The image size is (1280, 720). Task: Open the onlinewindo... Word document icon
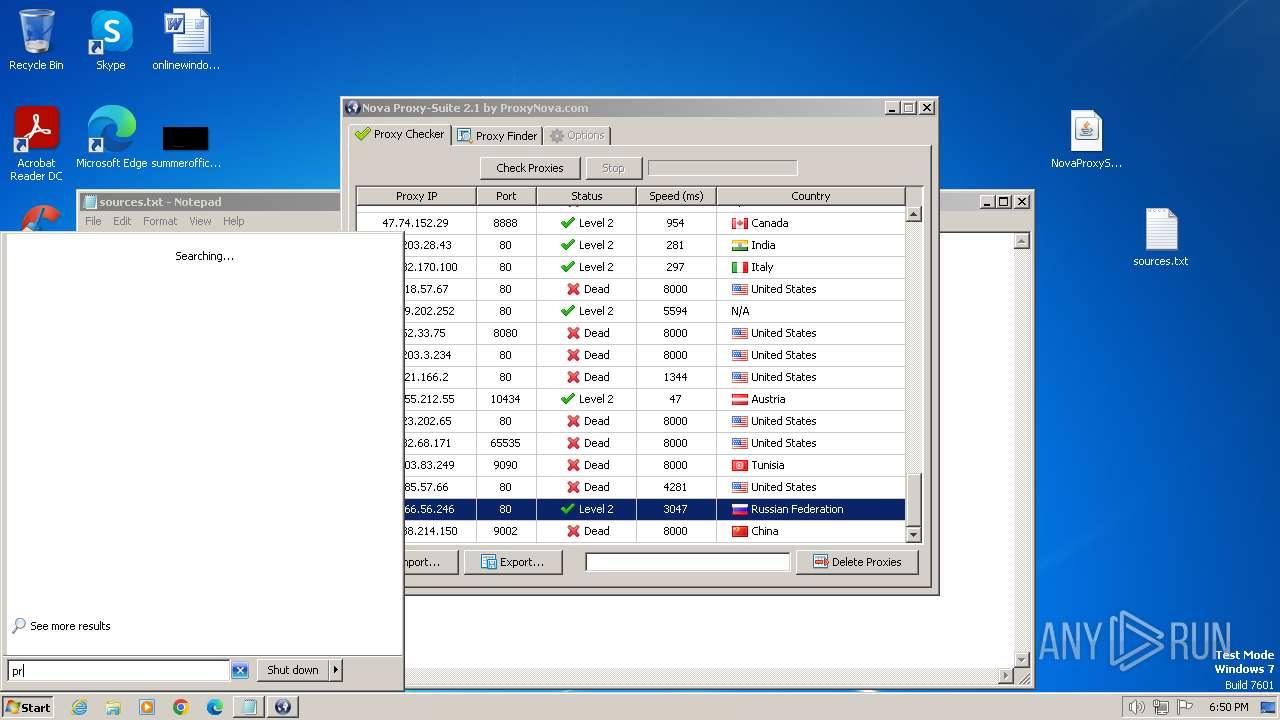pyautogui.click(x=186, y=41)
